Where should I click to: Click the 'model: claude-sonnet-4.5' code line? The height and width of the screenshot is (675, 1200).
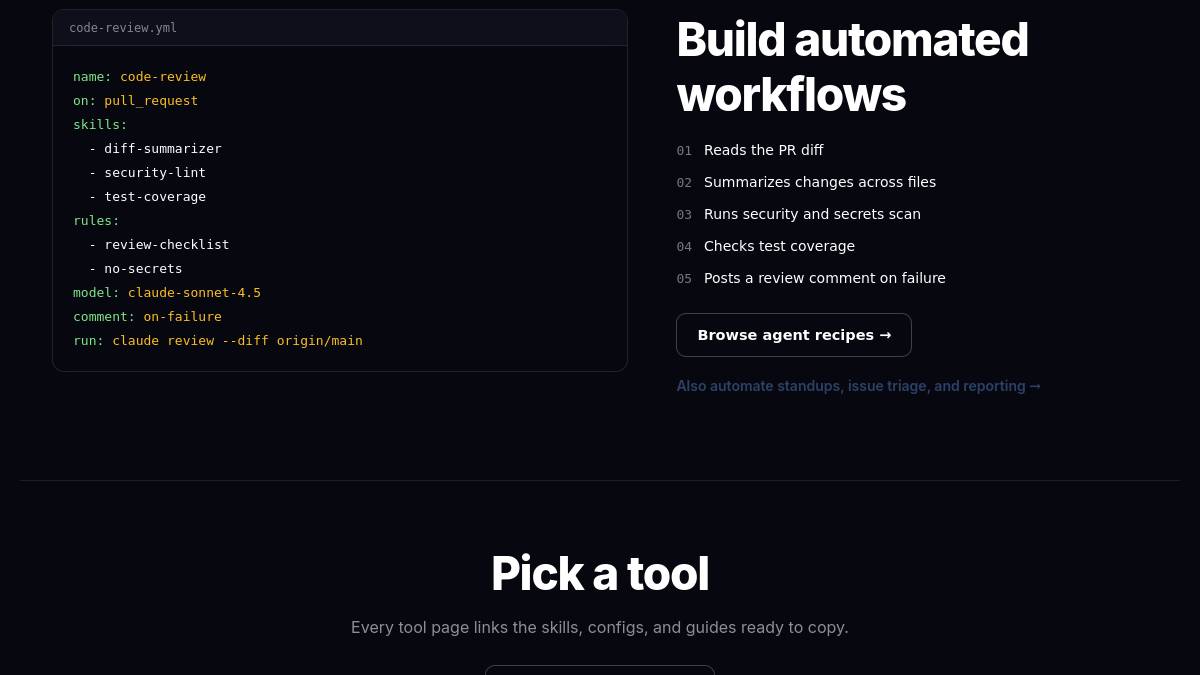[167, 293]
